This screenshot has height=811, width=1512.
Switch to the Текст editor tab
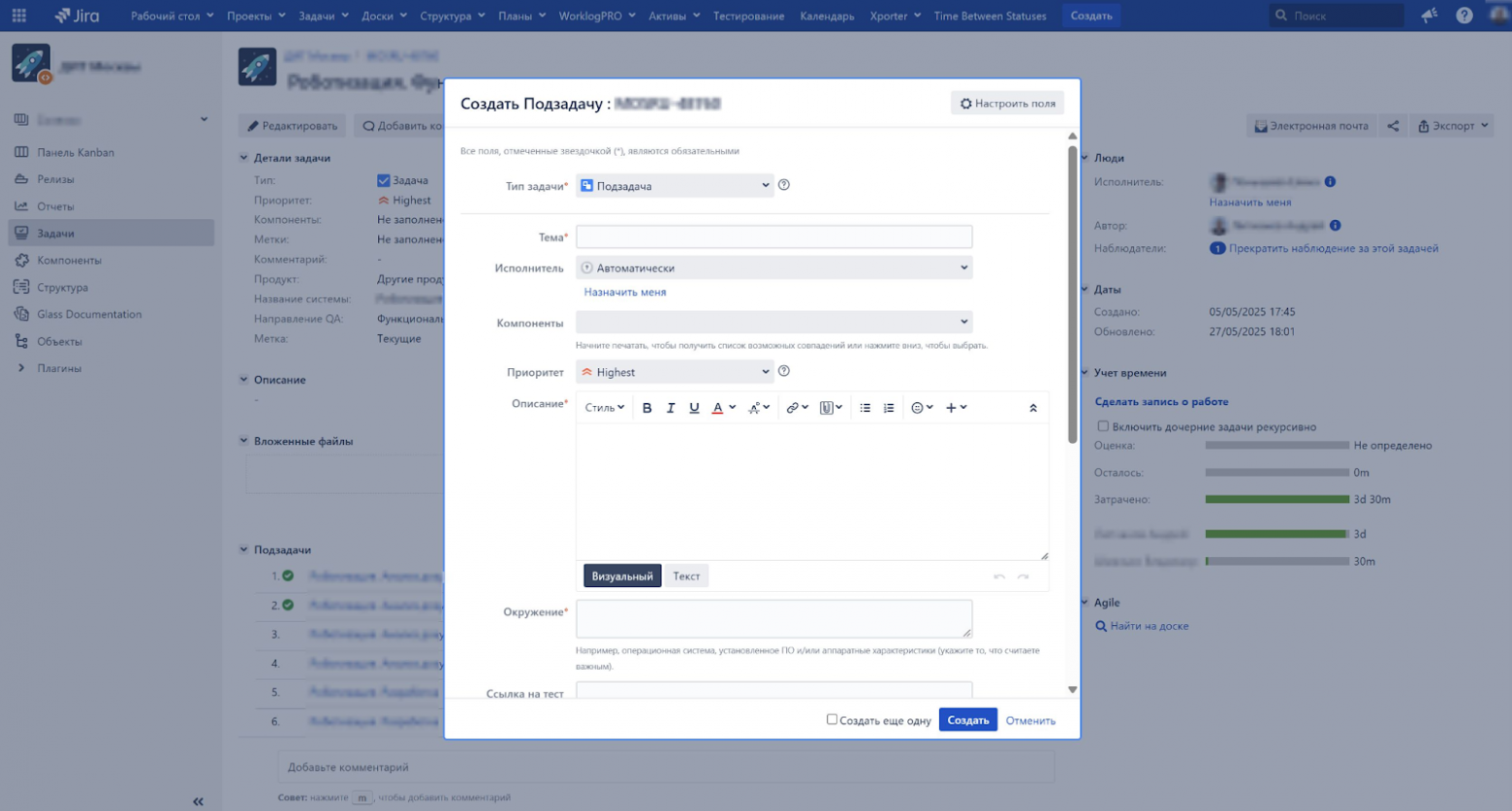tap(686, 575)
